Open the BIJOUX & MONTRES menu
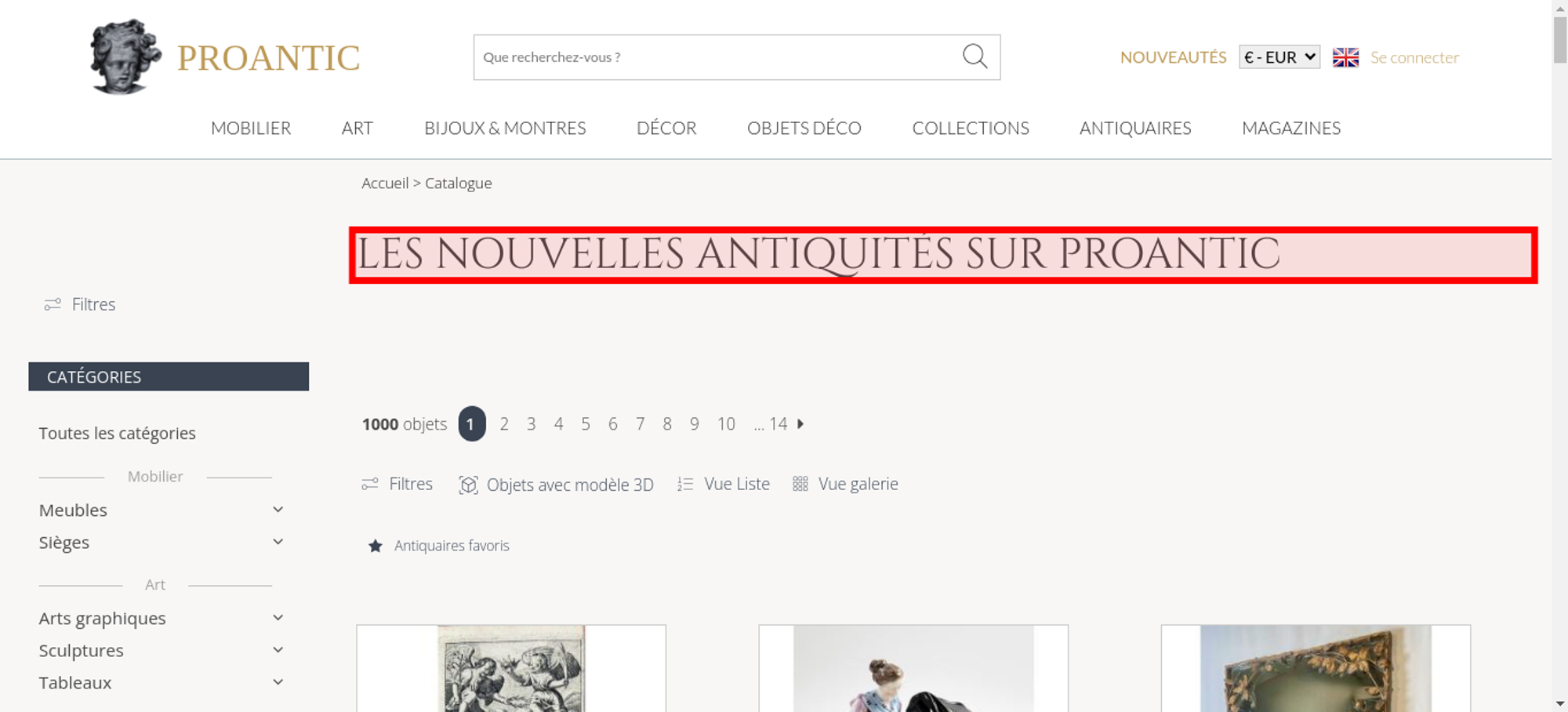This screenshot has height=712, width=1568. tap(505, 128)
